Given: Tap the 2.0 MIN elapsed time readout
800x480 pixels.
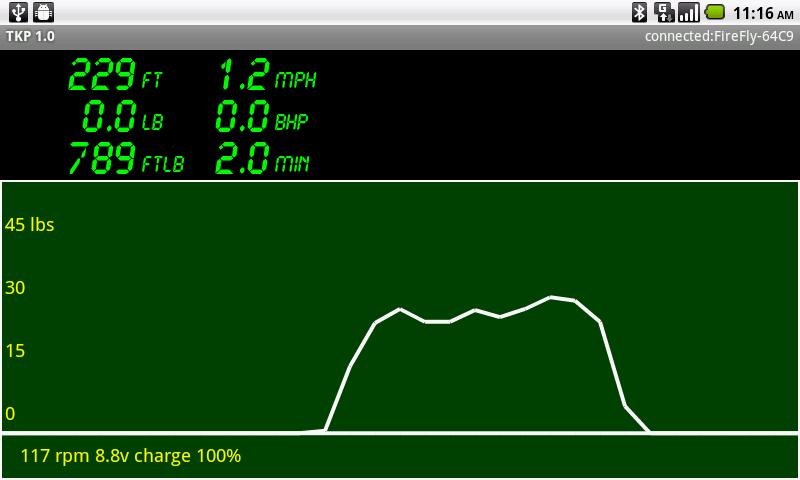Looking at the screenshot, I should (x=262, y=160).
